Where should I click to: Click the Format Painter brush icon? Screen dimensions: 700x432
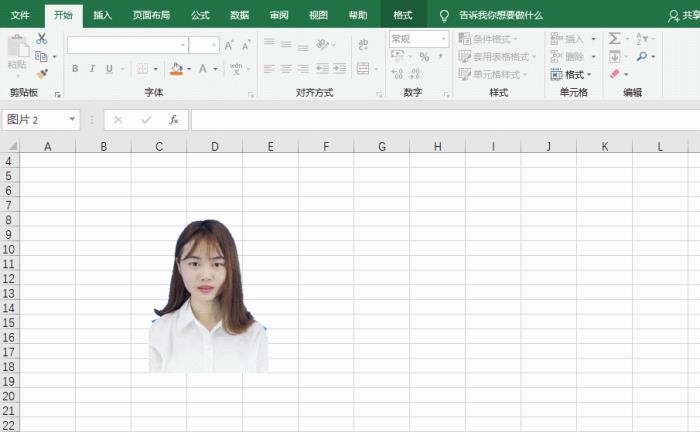[42, 73]
